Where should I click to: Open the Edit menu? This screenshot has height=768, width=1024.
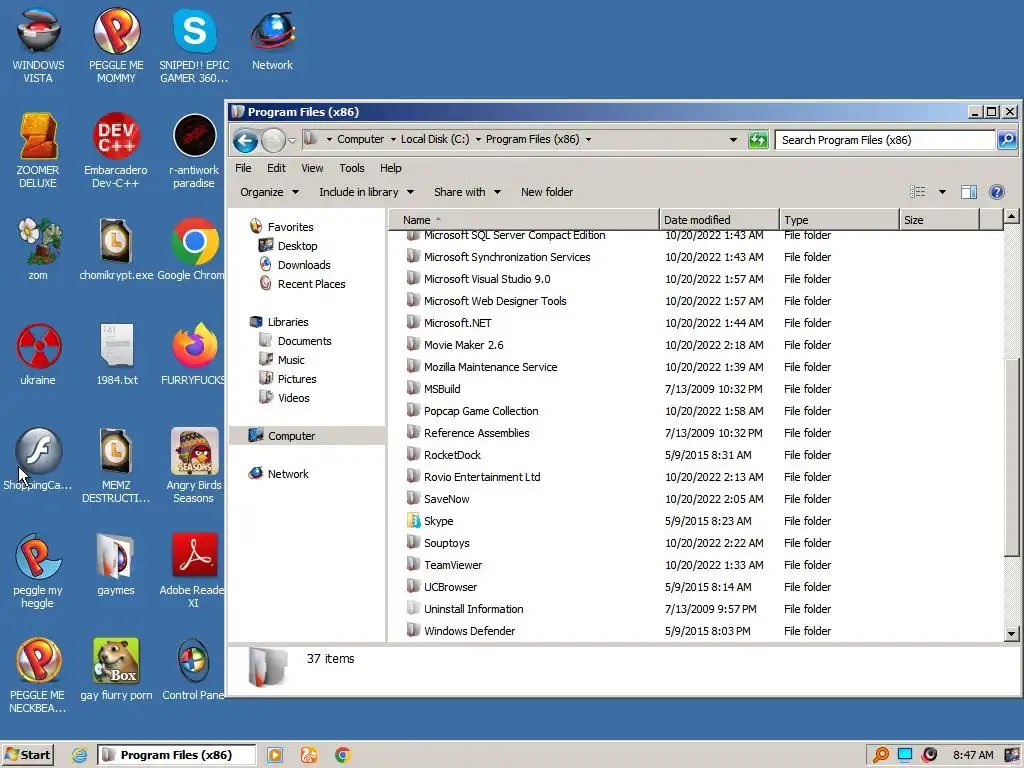click(276, 168)
